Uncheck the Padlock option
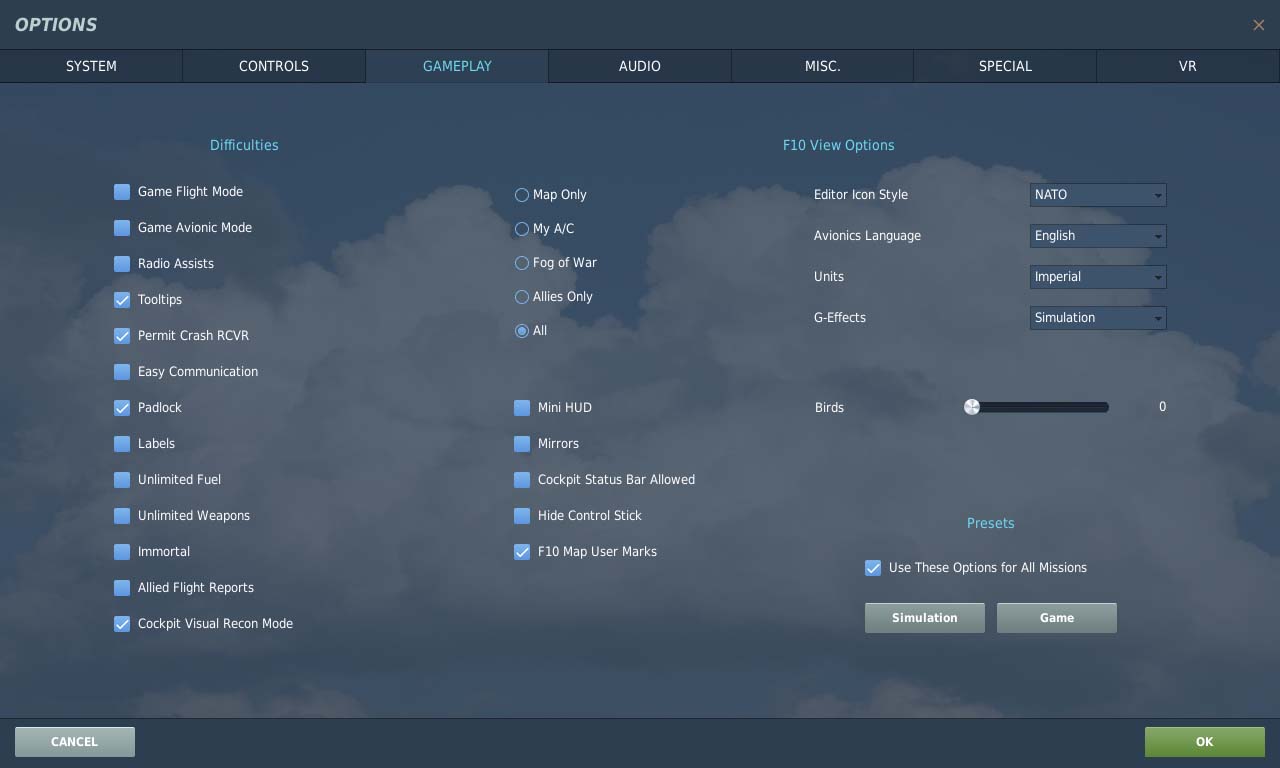The width and height of the screenshot is (1280, 768). click(x=122, y=408)
